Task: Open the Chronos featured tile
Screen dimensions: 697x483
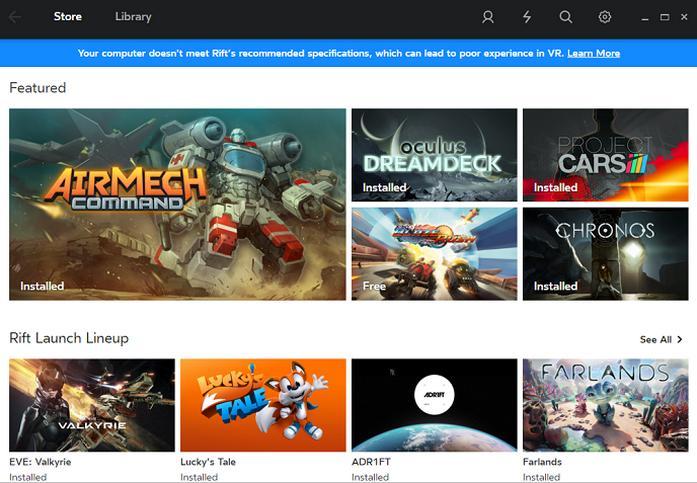Action: (x=605, y=254)
